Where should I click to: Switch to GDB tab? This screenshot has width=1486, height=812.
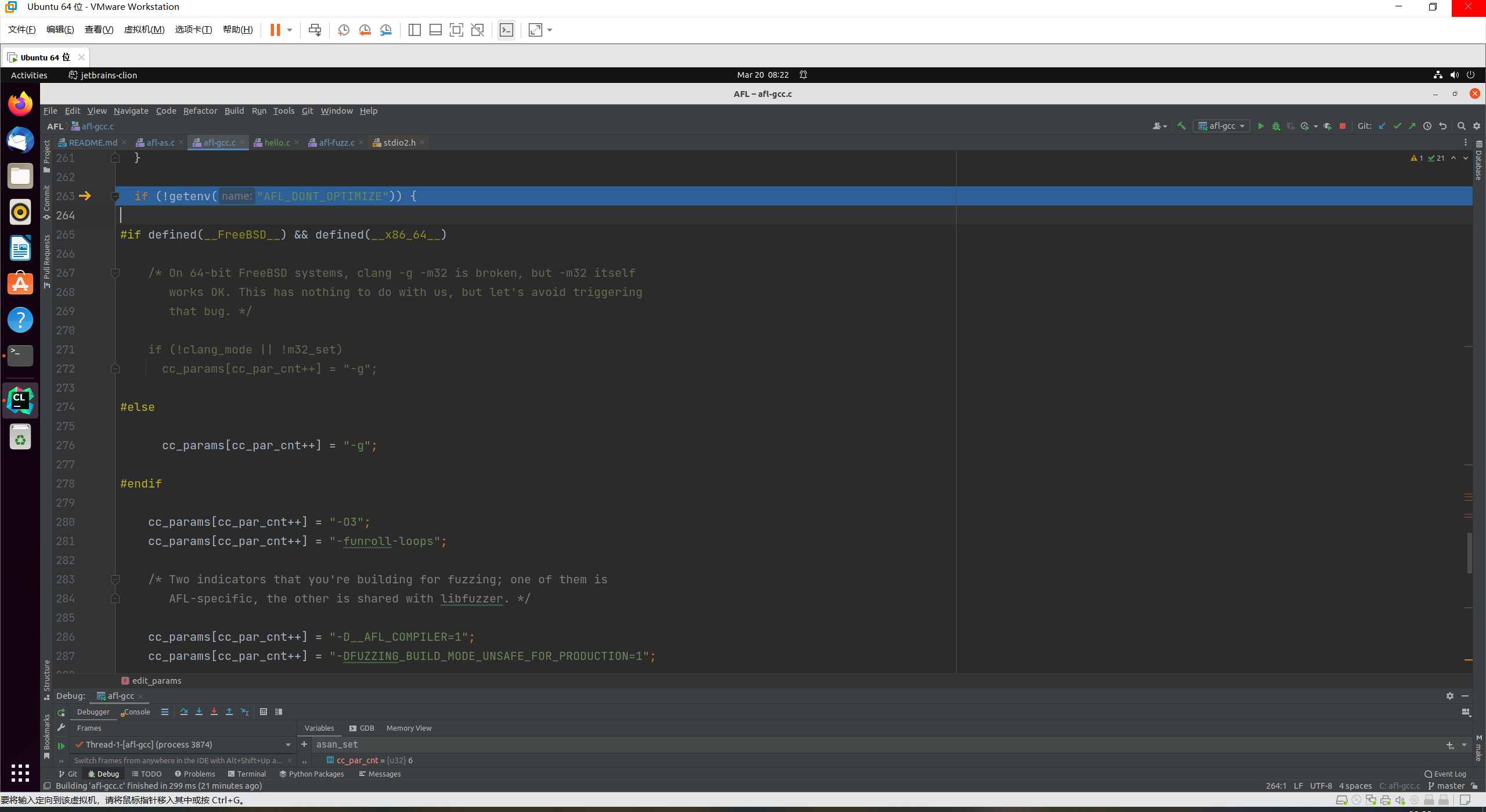(x=362, y=728)
